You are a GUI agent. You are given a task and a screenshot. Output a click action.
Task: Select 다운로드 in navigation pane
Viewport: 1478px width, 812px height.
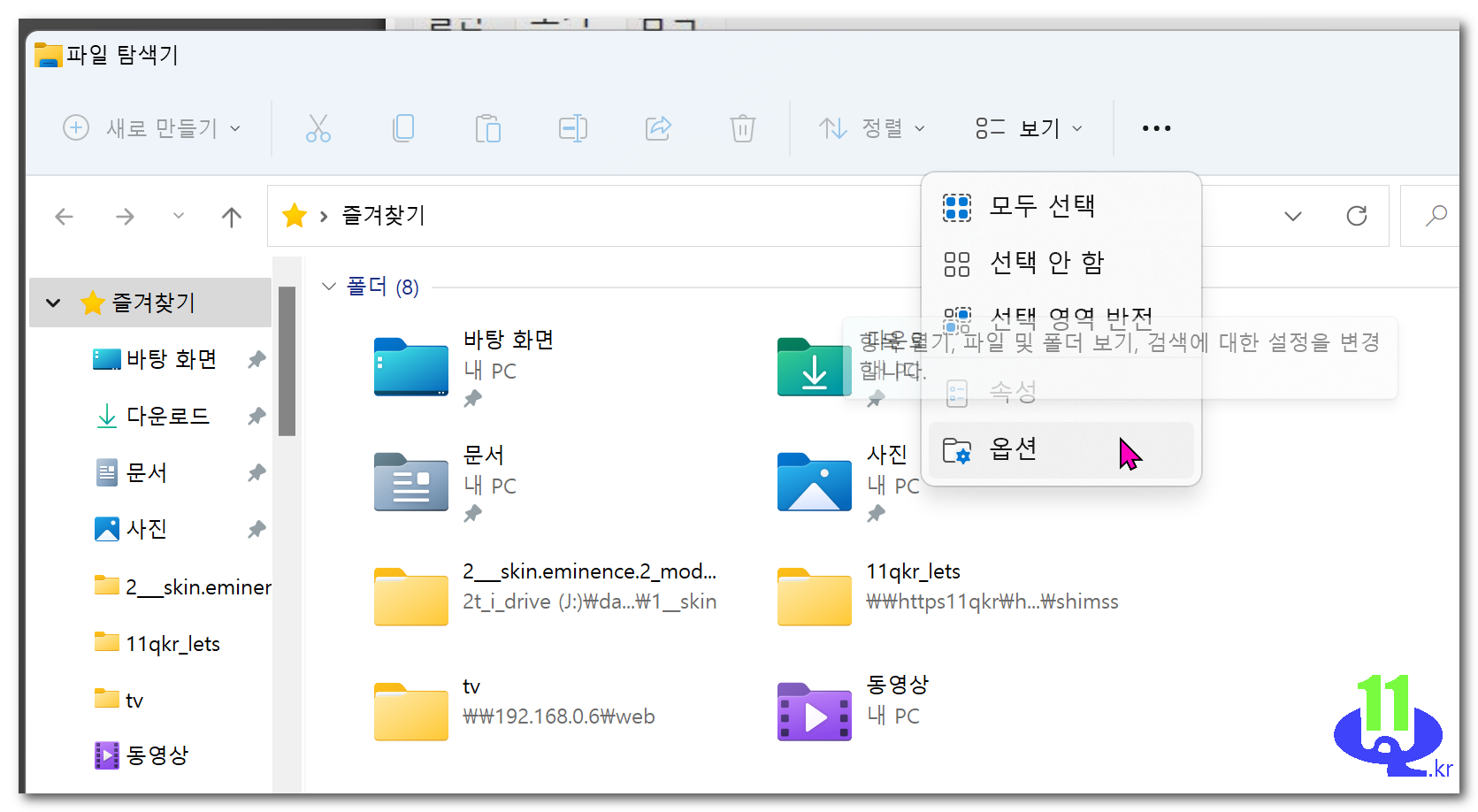tap(167, 416)
